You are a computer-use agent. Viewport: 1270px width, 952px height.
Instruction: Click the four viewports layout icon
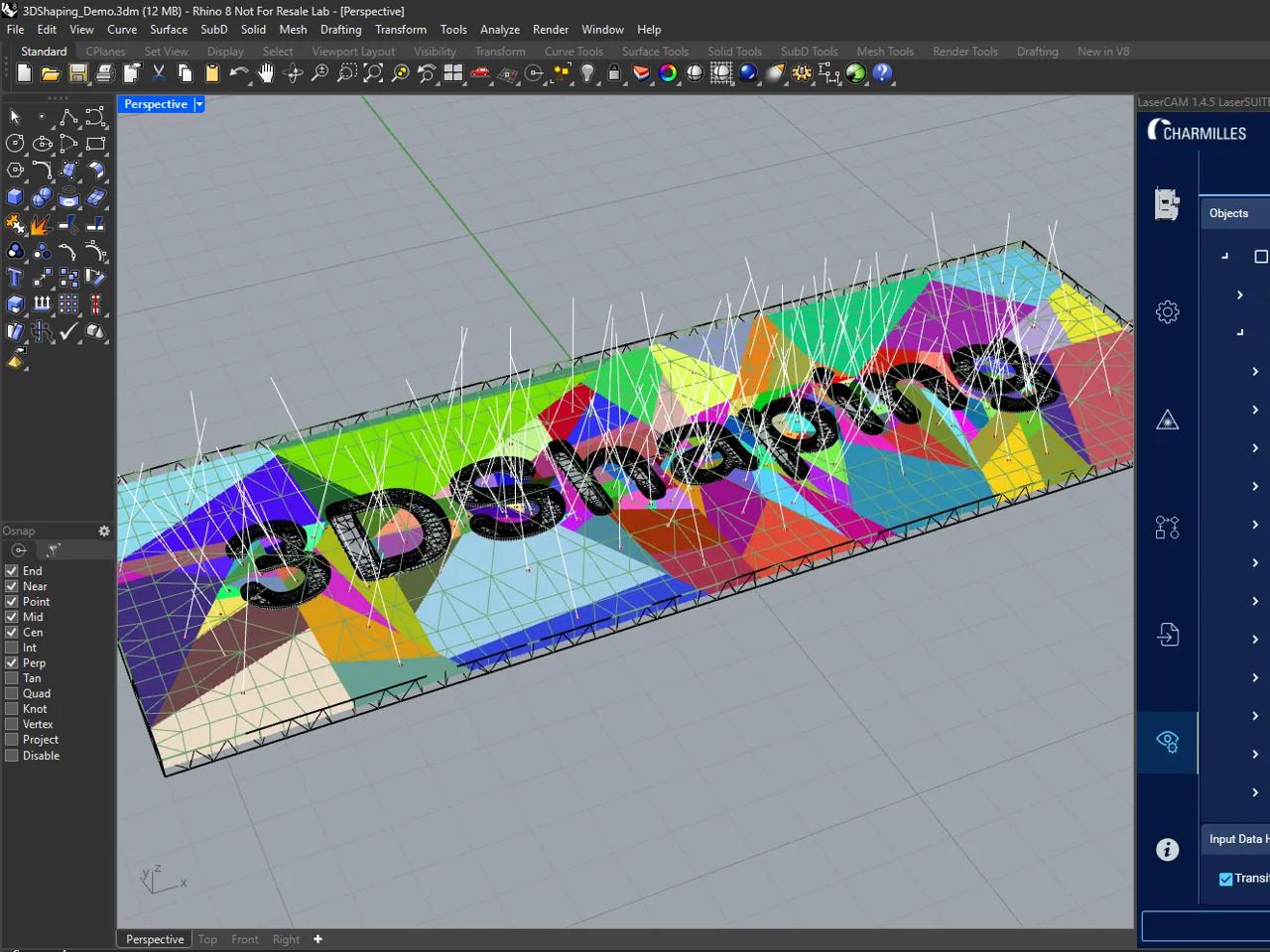click(453, 73)
